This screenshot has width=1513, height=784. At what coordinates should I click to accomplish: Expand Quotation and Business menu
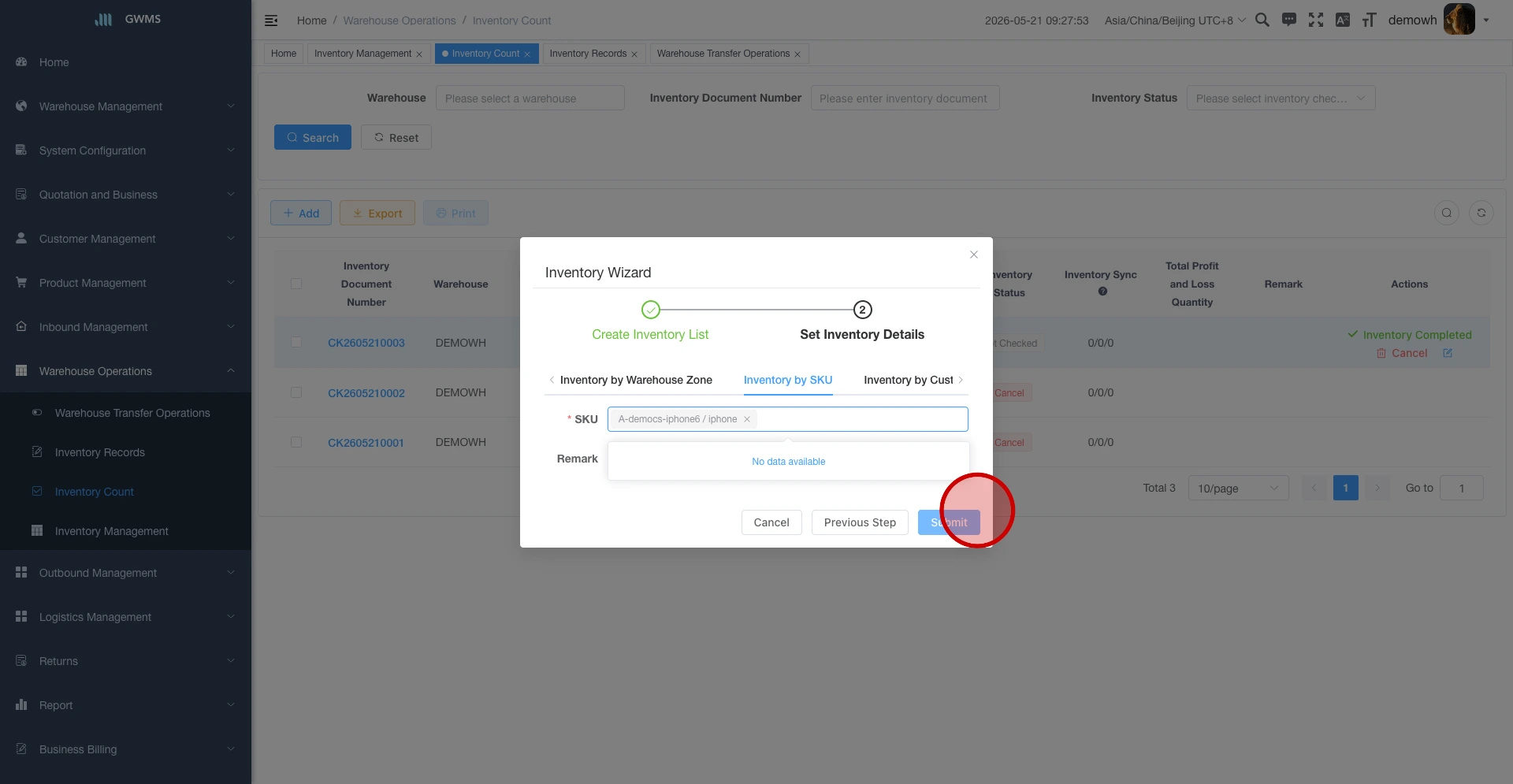point(125,195)
